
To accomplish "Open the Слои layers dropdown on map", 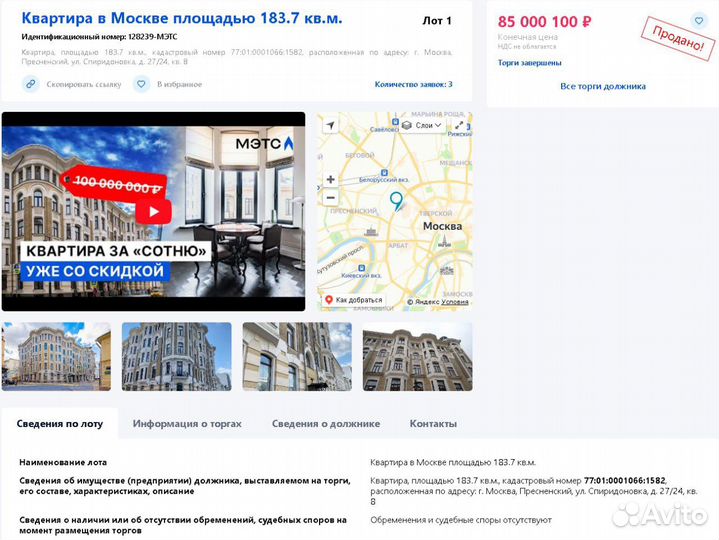I will coord(422,125).
